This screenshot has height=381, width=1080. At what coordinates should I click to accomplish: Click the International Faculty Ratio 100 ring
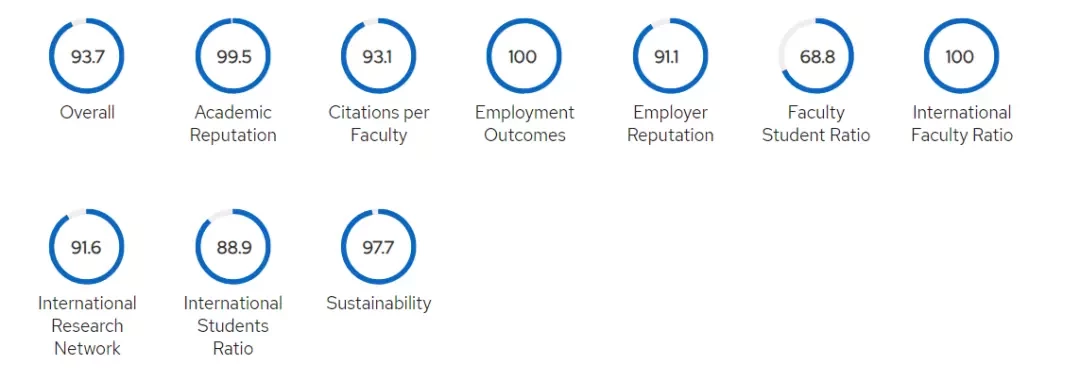pyautogui.click(x=962, y=56)
